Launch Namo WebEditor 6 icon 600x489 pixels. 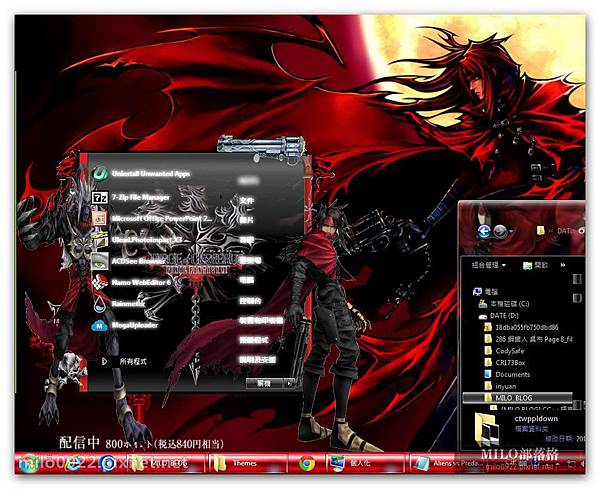(100, 282)
